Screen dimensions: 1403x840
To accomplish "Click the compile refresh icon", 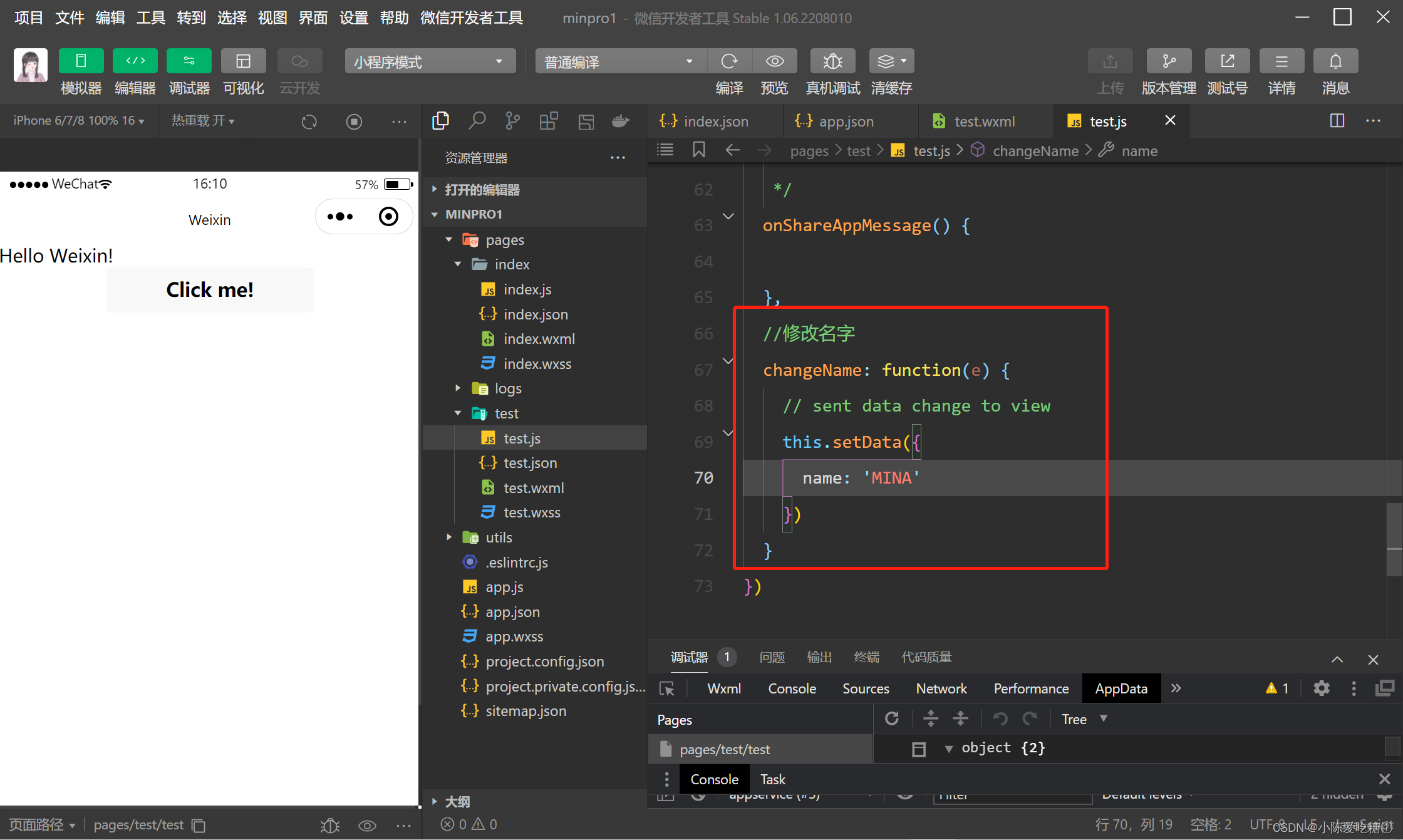I will pyautogui.click(x=729, y=61).
